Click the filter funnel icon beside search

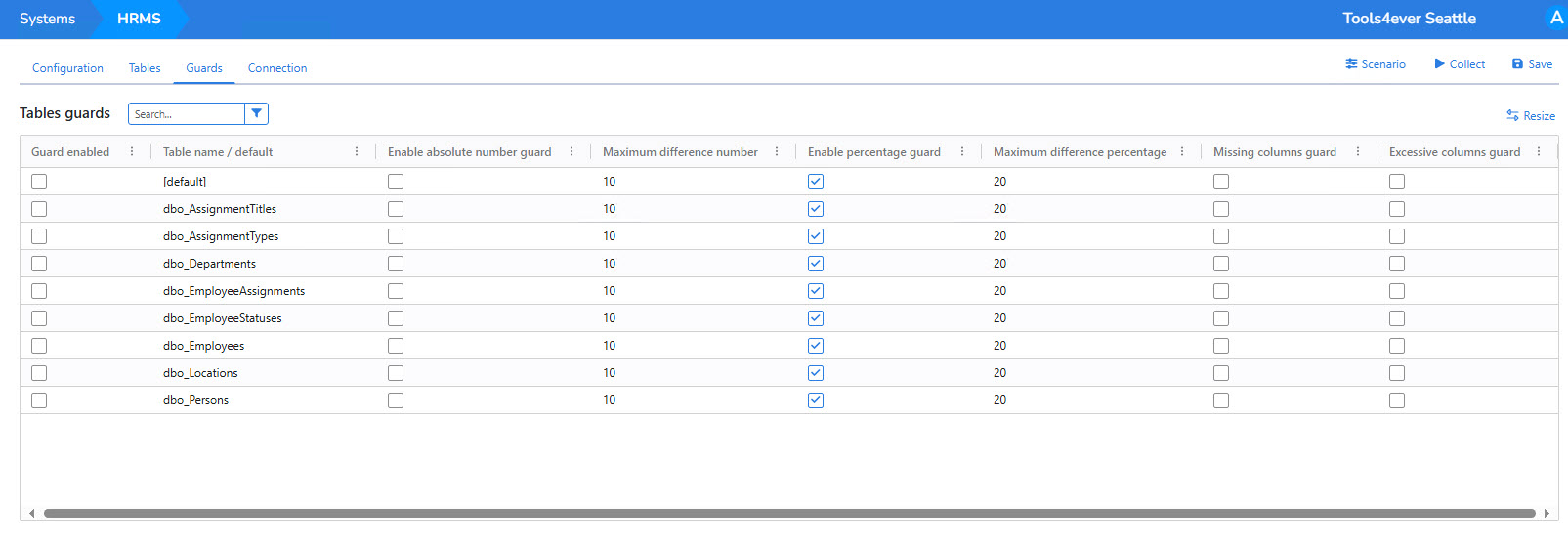click(x=256, y=114)
